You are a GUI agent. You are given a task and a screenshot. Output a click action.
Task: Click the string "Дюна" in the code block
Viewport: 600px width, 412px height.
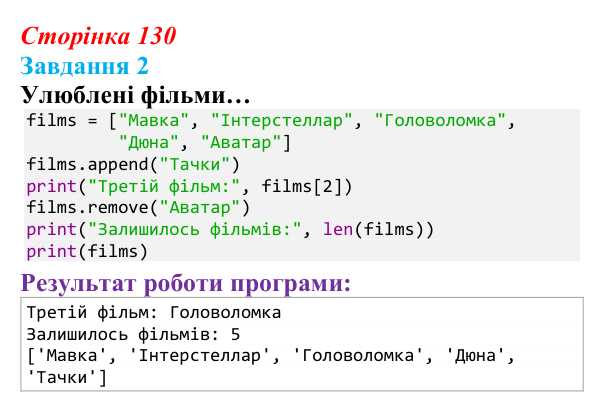(148, 142)
